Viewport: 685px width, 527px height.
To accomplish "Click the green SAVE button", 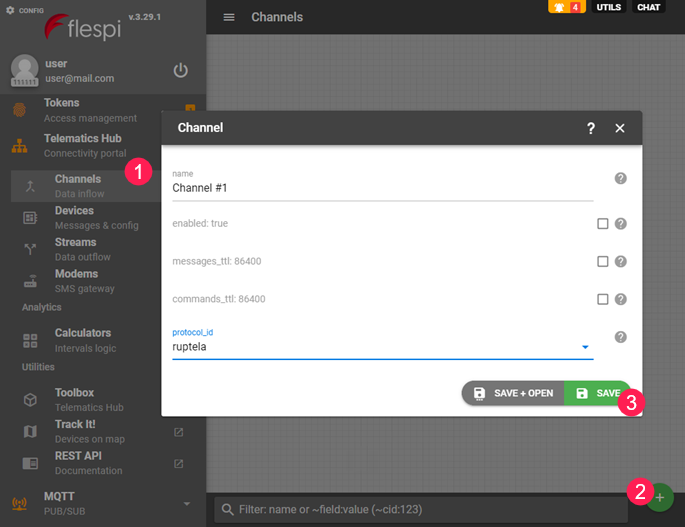I will 598,393.
